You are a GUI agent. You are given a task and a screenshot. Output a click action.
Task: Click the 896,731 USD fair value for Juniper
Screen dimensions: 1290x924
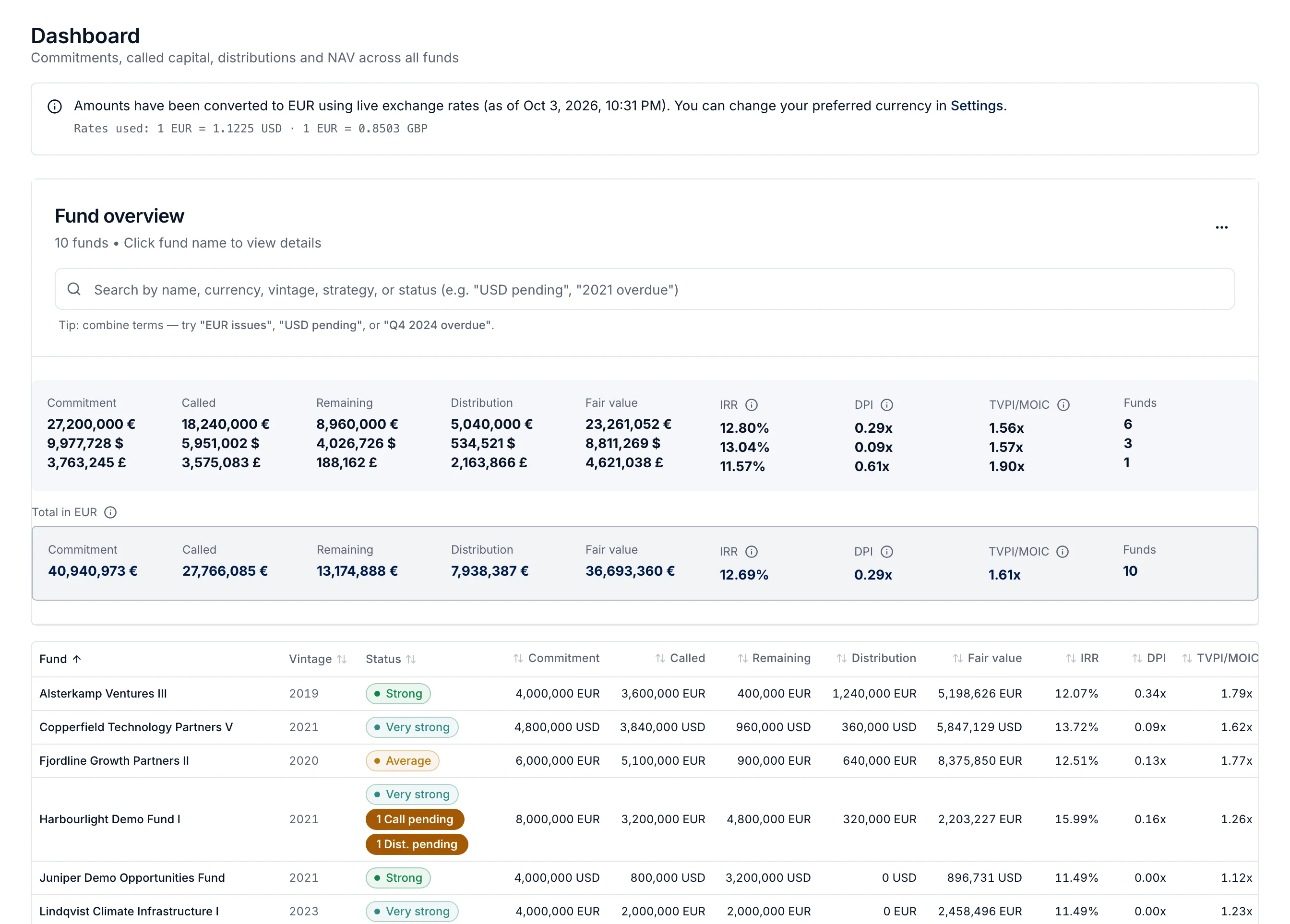pyautogui.click(x=984, y=877)
